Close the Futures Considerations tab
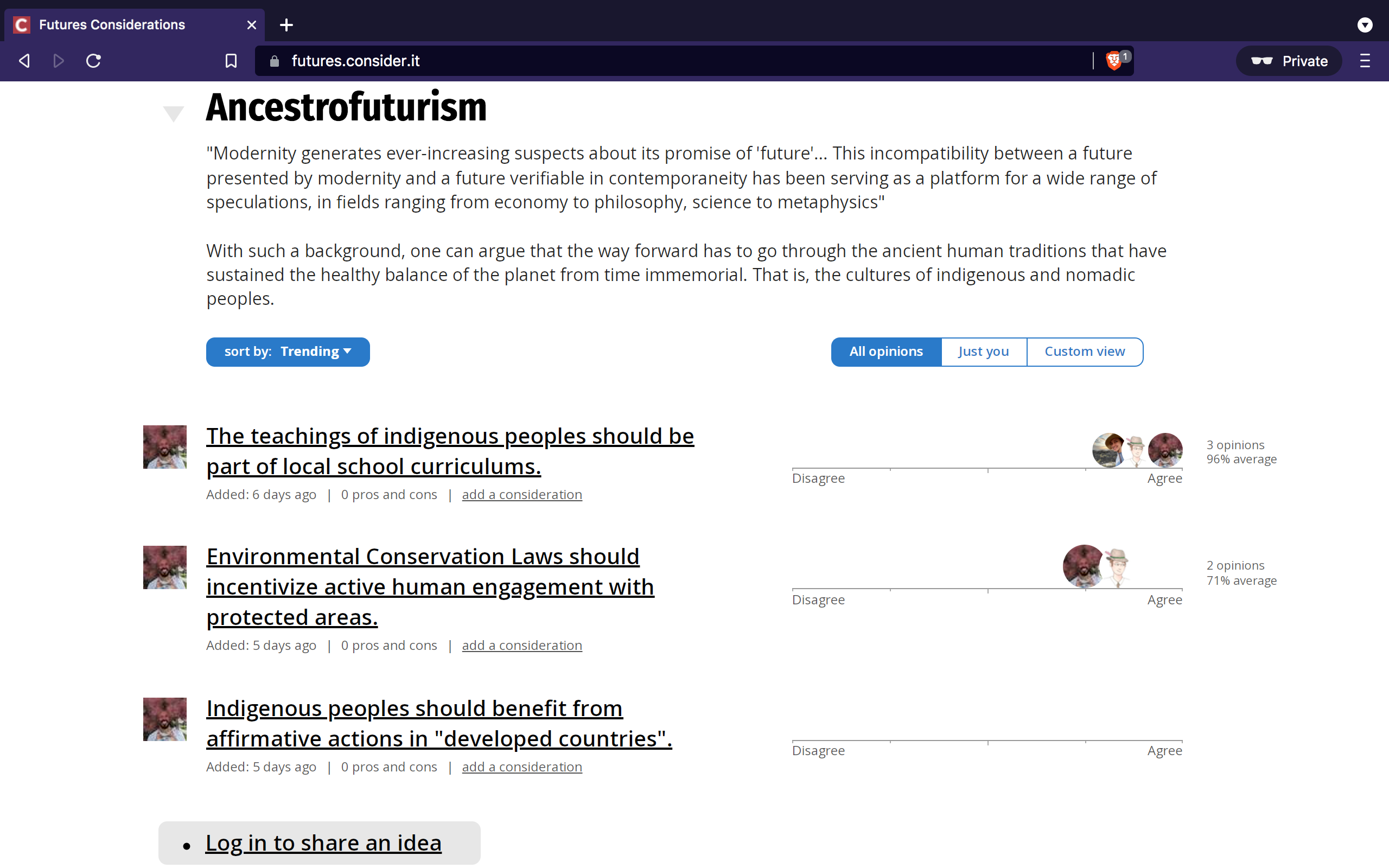The height and width of the screenshot is (868, 1389). click(x=251, y=25)
